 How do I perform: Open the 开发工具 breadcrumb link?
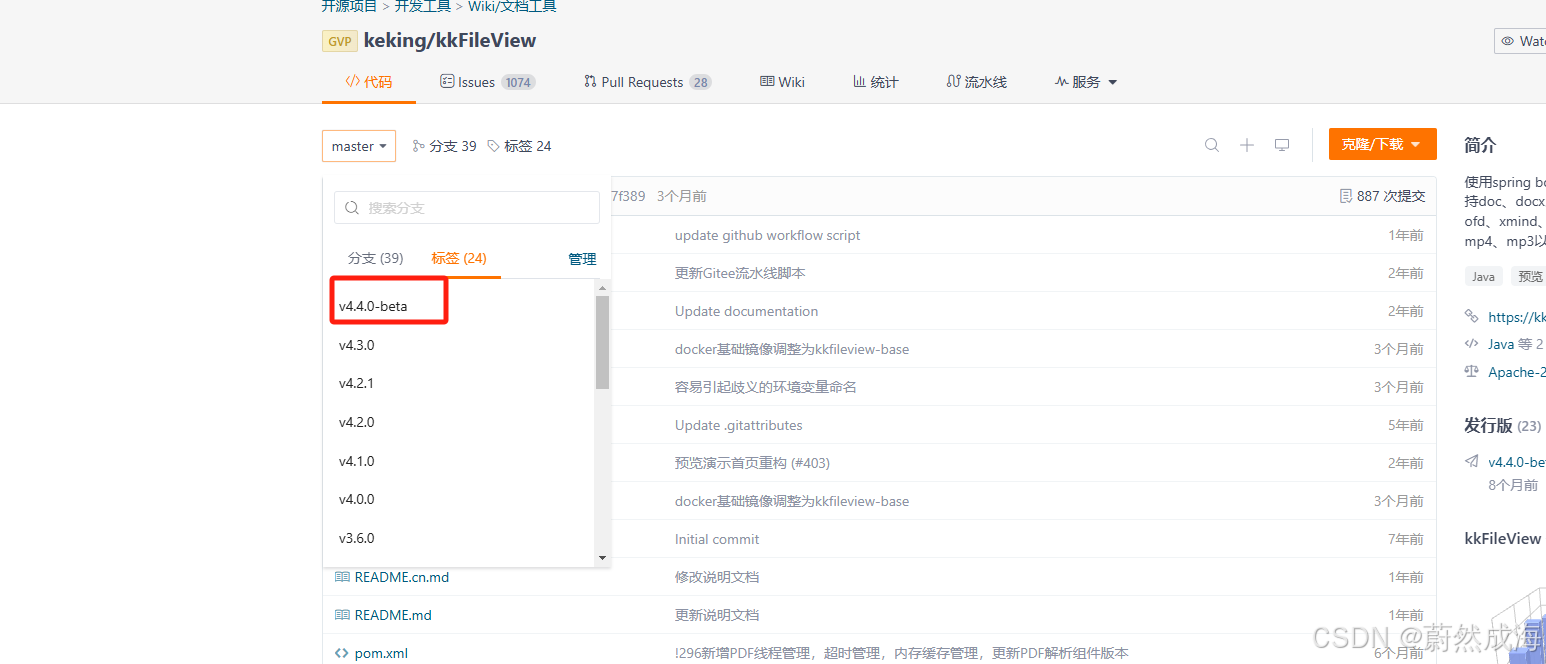tap(422, 6)
